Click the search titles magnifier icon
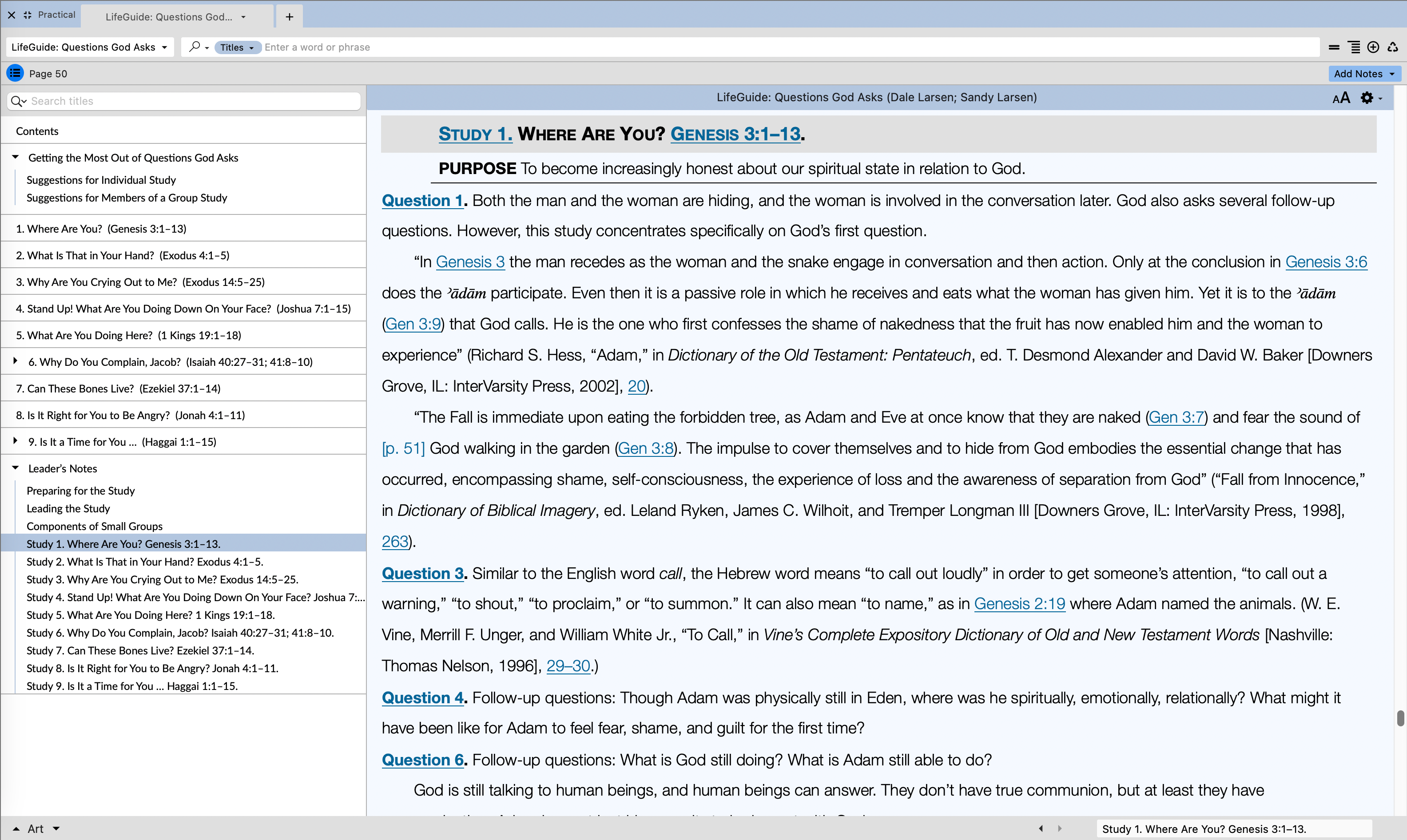The width and height of the screenshot is (1407, 840). coord(18,101)
